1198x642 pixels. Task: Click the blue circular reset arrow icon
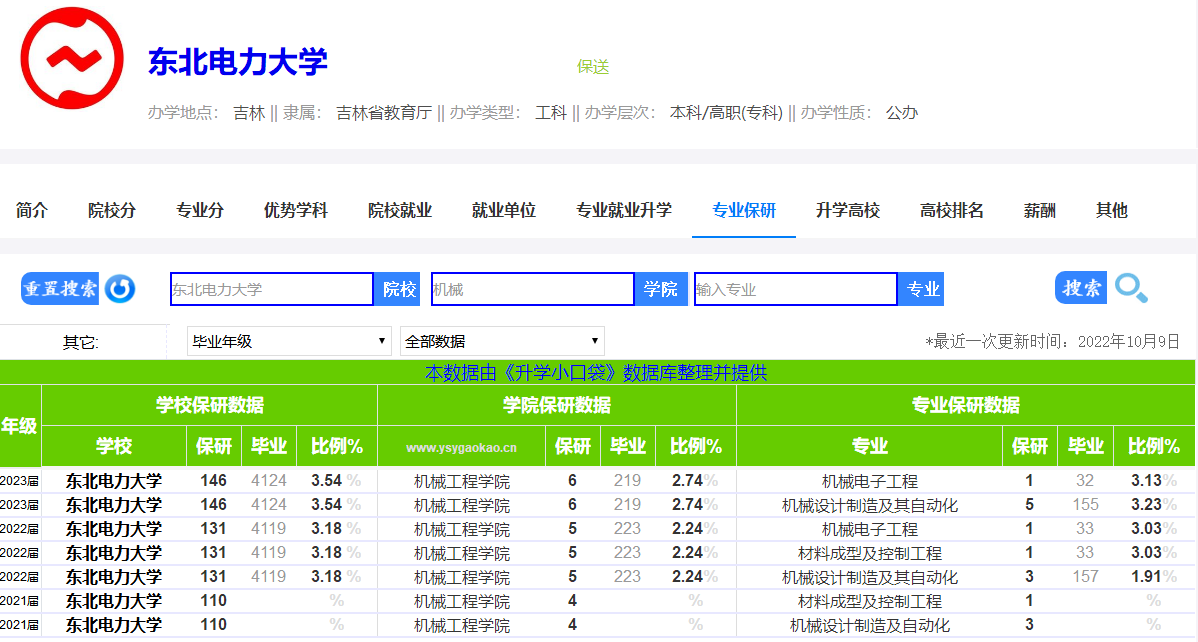(x=120, y=289)
